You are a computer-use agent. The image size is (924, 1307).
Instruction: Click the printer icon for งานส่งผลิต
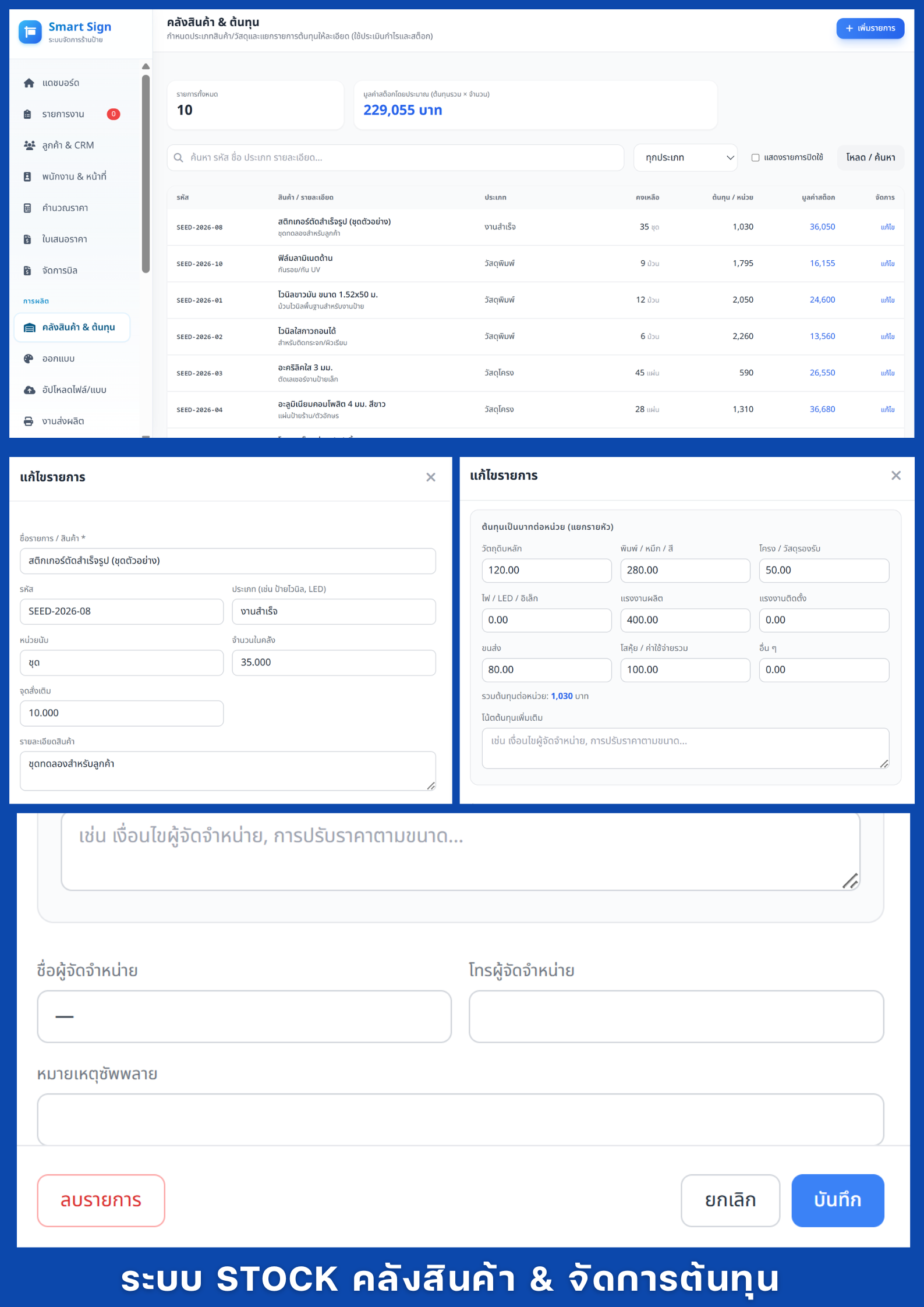29,422
